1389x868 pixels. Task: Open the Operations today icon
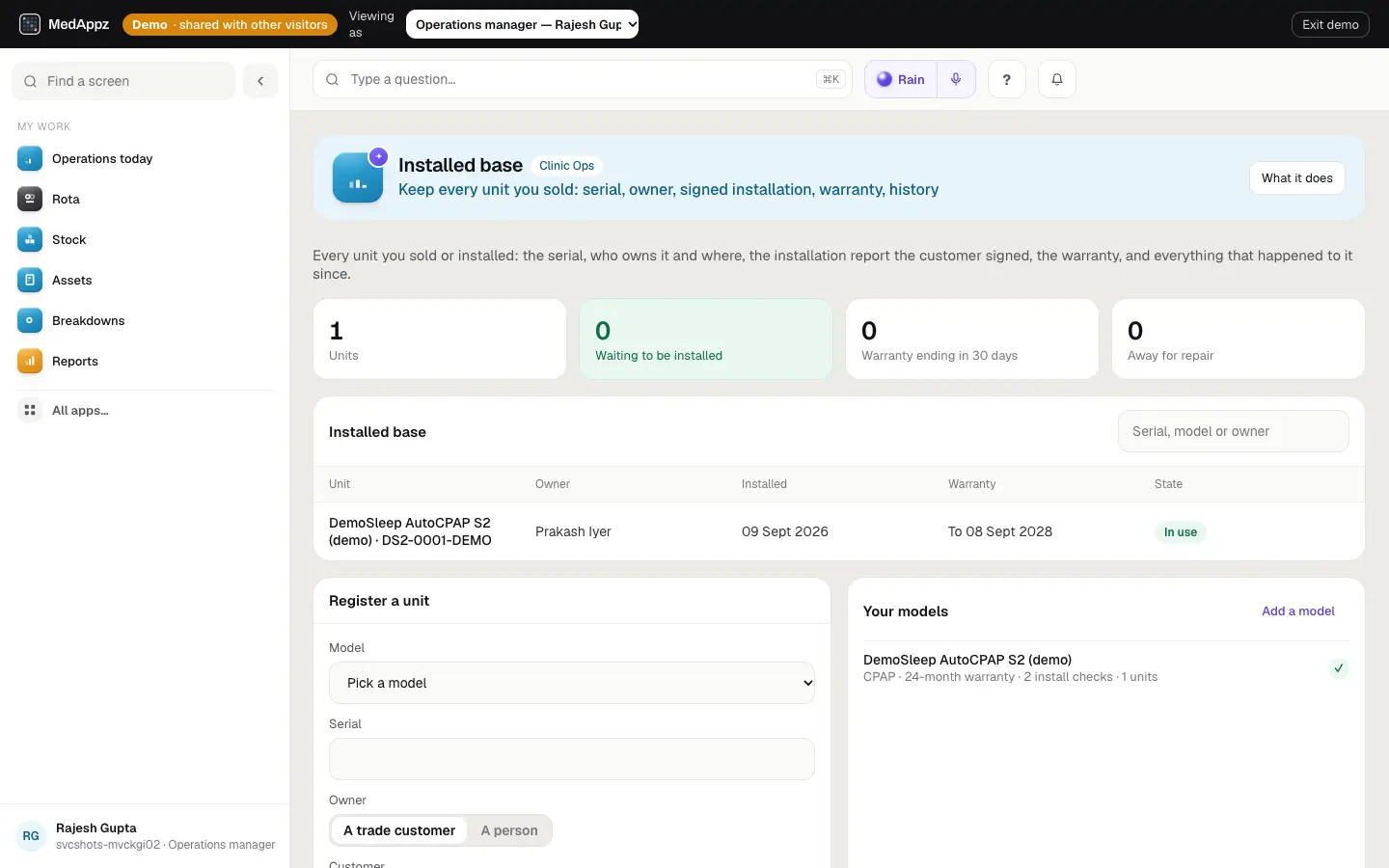pos(30,159)
